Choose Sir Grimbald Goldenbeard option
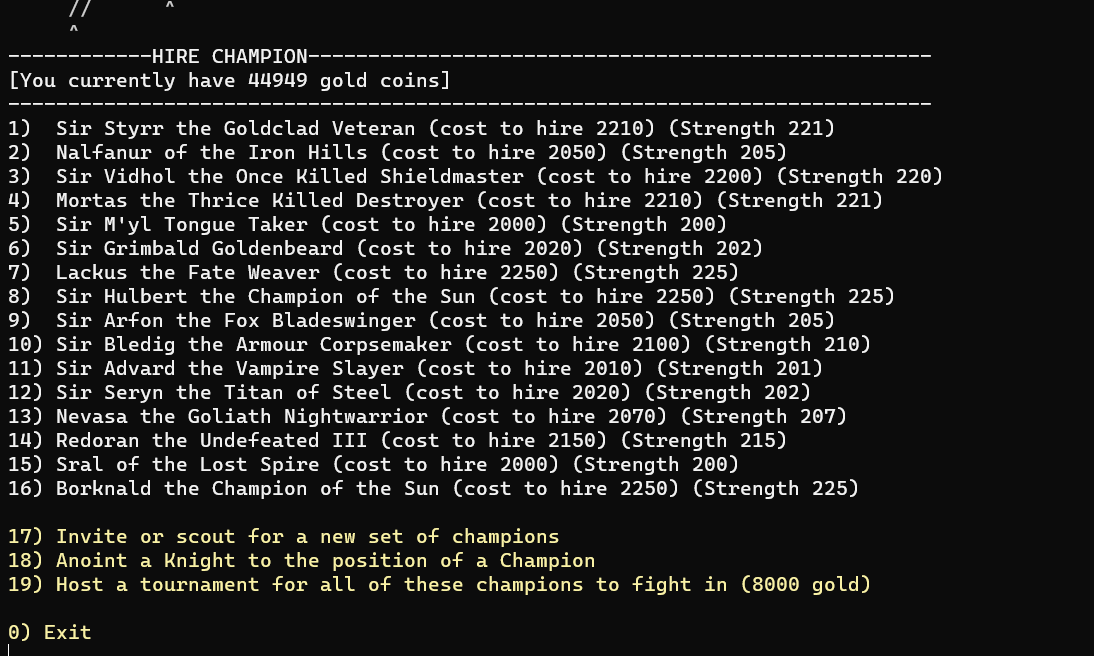 coord(385,248)
